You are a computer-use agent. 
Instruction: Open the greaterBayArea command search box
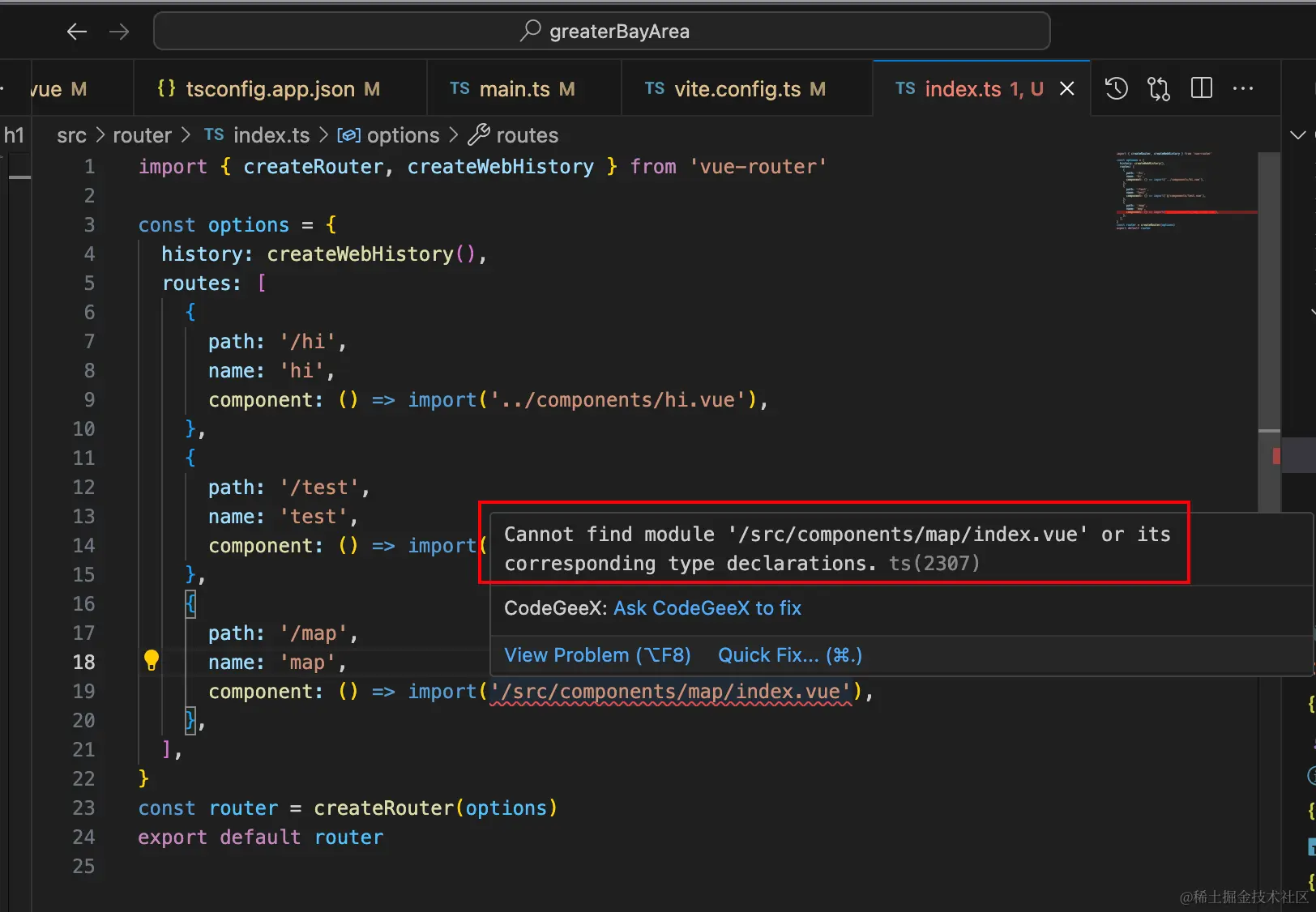click(x=602, y=32)
